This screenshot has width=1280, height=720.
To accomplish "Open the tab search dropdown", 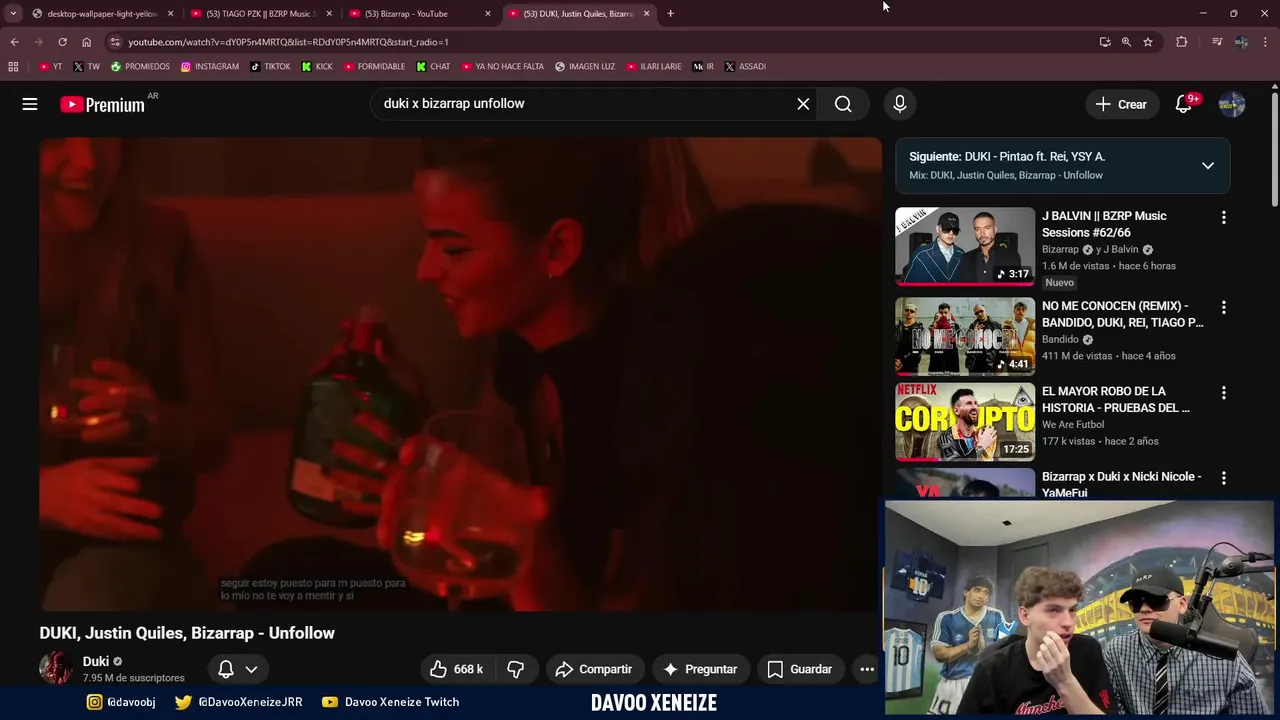I will point(12,14).
